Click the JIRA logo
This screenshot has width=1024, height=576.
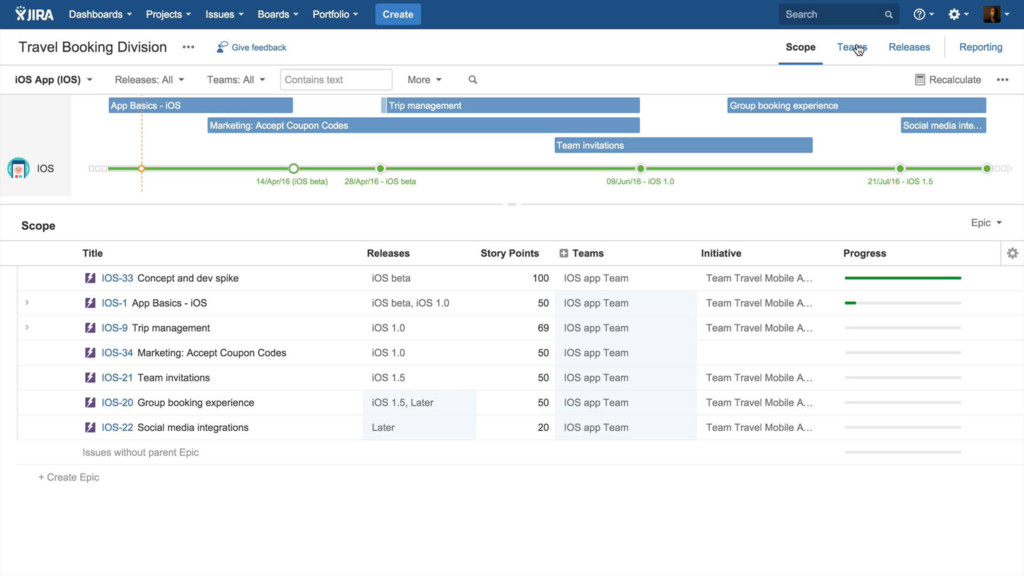tap(34, 14)
